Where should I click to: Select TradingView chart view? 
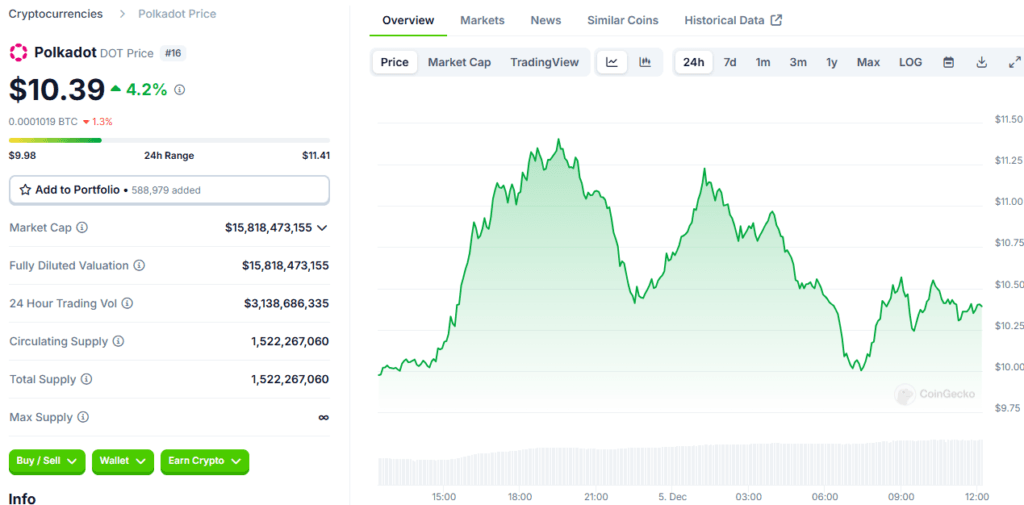click(545, 62)
